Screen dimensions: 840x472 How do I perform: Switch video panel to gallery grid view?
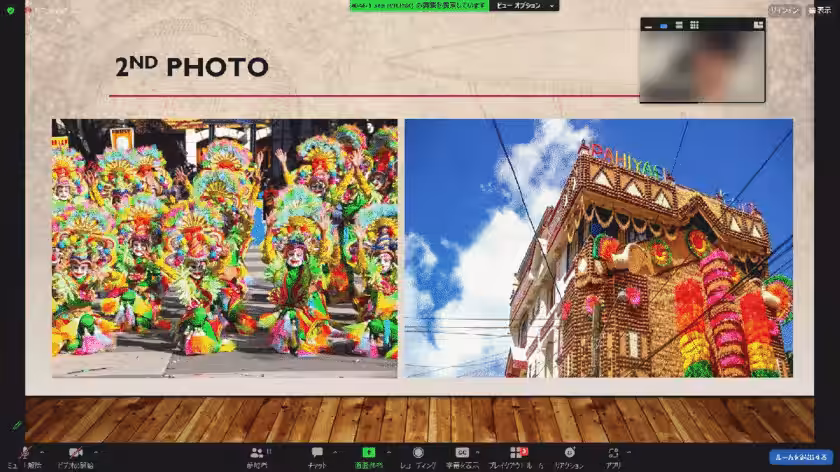pyautogui.click(x=695, y=25)
